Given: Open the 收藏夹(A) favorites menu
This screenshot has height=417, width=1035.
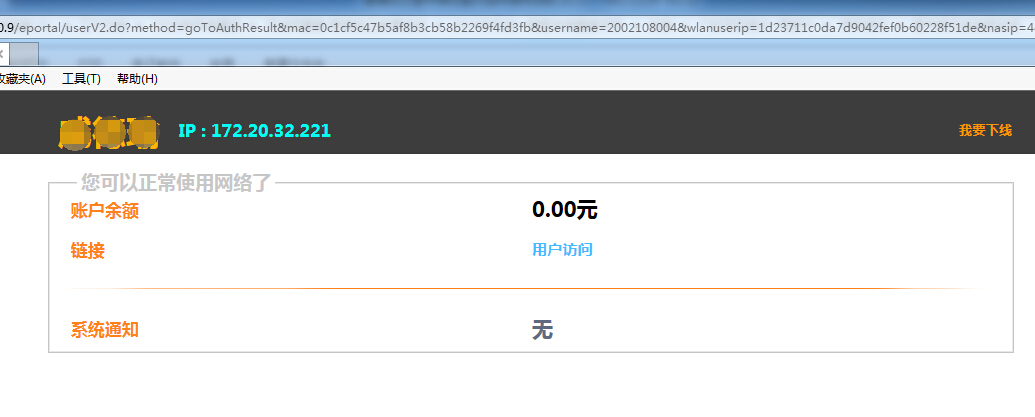Looking at the screenshot, I should (x=22, y=79).
